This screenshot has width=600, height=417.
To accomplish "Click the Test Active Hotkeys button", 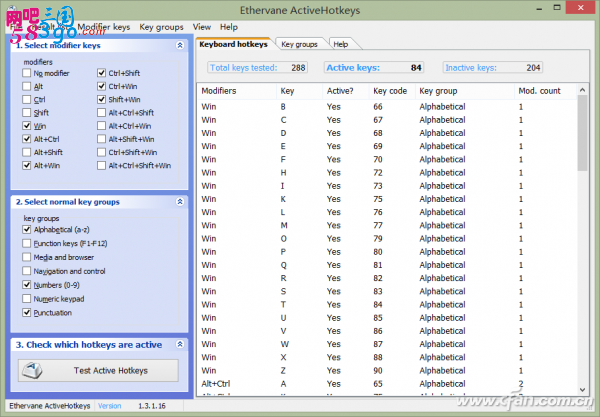I will click(x=98, y=370).
